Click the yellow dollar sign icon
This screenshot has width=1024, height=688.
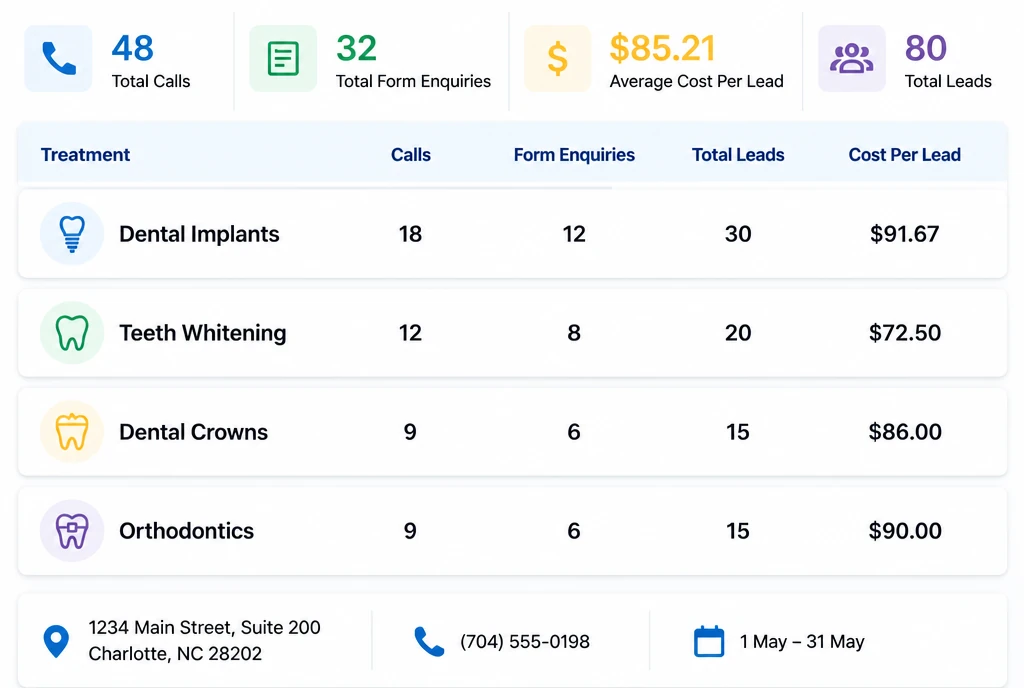(x=557, y=59)
